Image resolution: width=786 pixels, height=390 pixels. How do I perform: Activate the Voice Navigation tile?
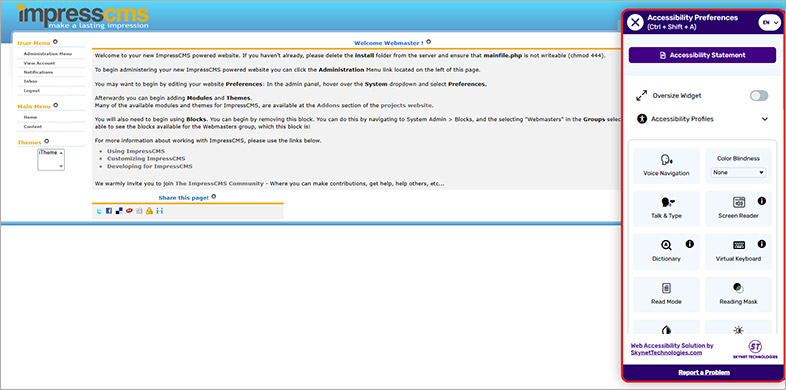[666, 166]
